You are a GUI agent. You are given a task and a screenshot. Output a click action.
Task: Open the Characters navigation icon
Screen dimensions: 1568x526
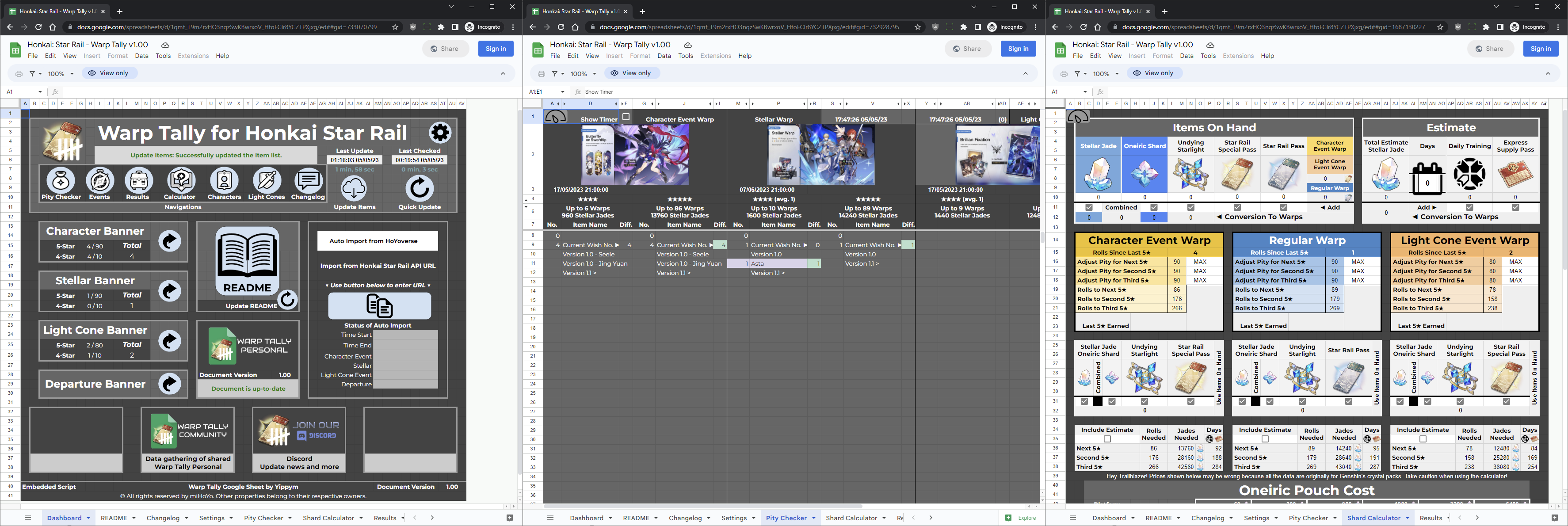(225, 181)
